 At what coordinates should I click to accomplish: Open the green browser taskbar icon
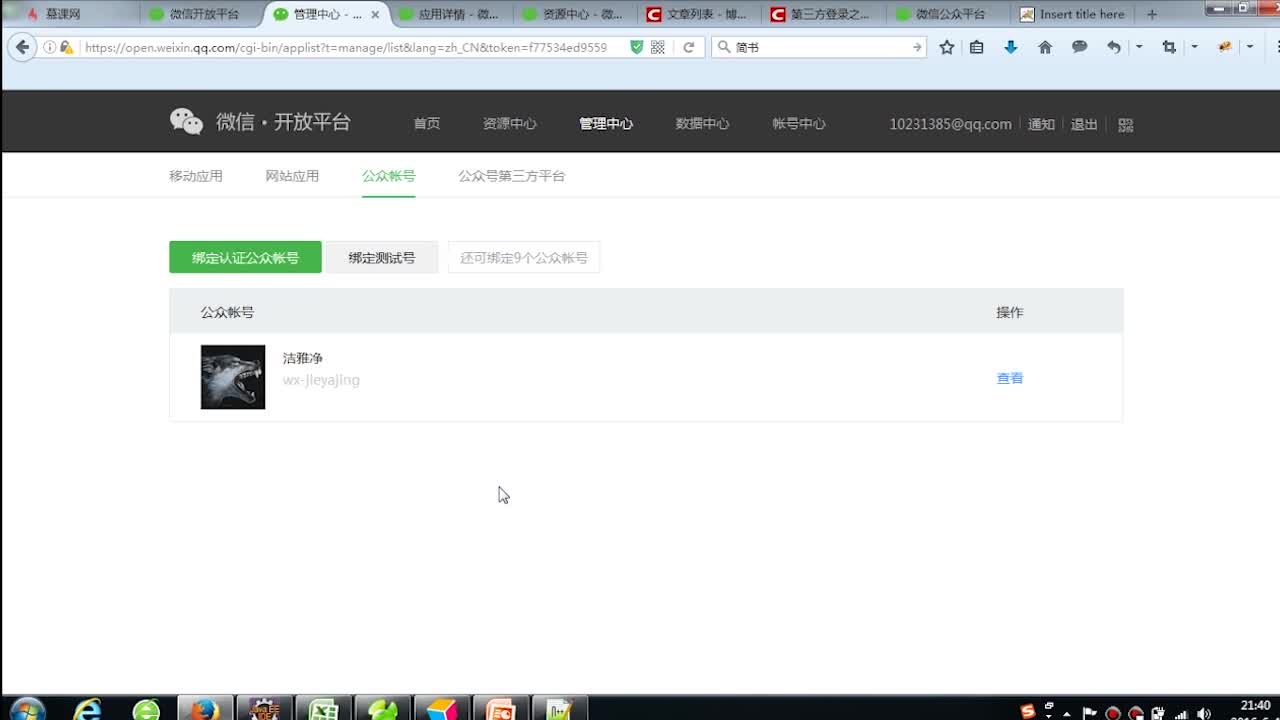[x=146, y=709]
